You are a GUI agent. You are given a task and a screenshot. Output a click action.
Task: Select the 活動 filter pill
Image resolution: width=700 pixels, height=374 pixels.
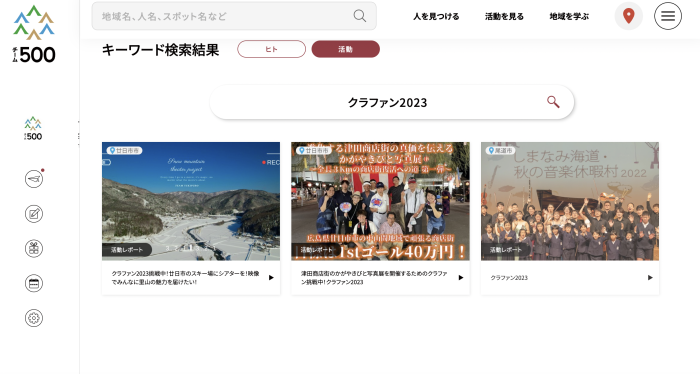[346, 49]
